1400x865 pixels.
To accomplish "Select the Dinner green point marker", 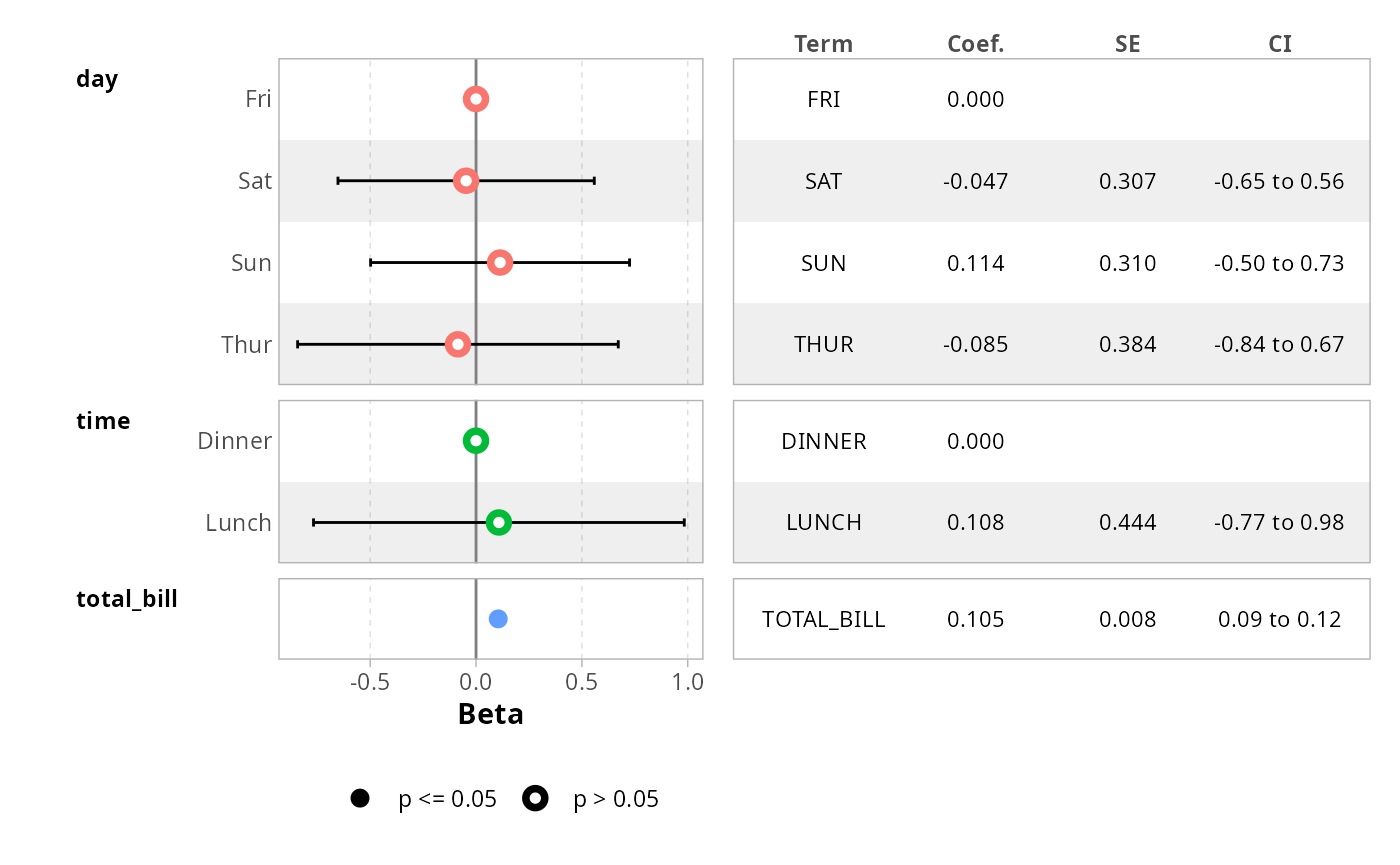I will coord(476,441).
